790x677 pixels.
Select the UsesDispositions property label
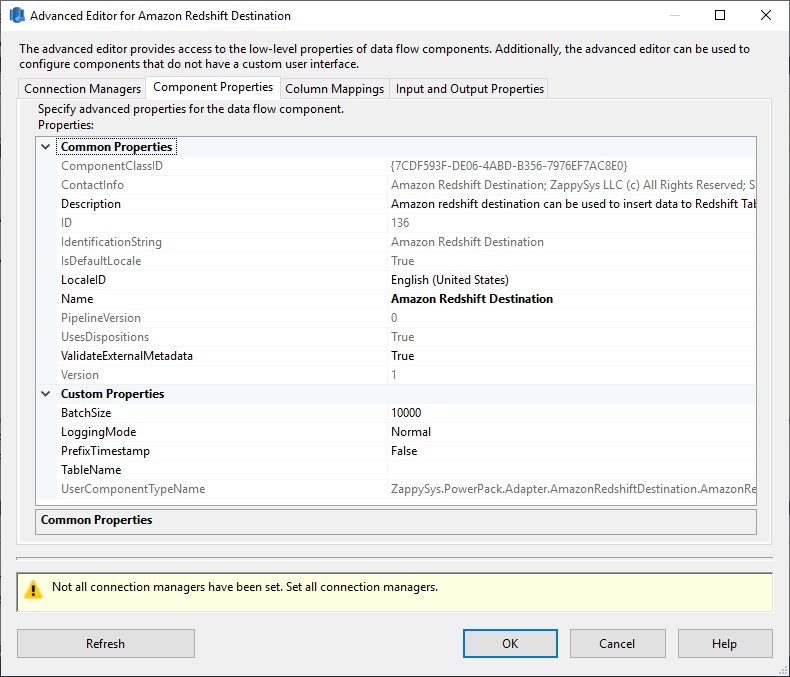pyautogui.click(x=105, y=337)
